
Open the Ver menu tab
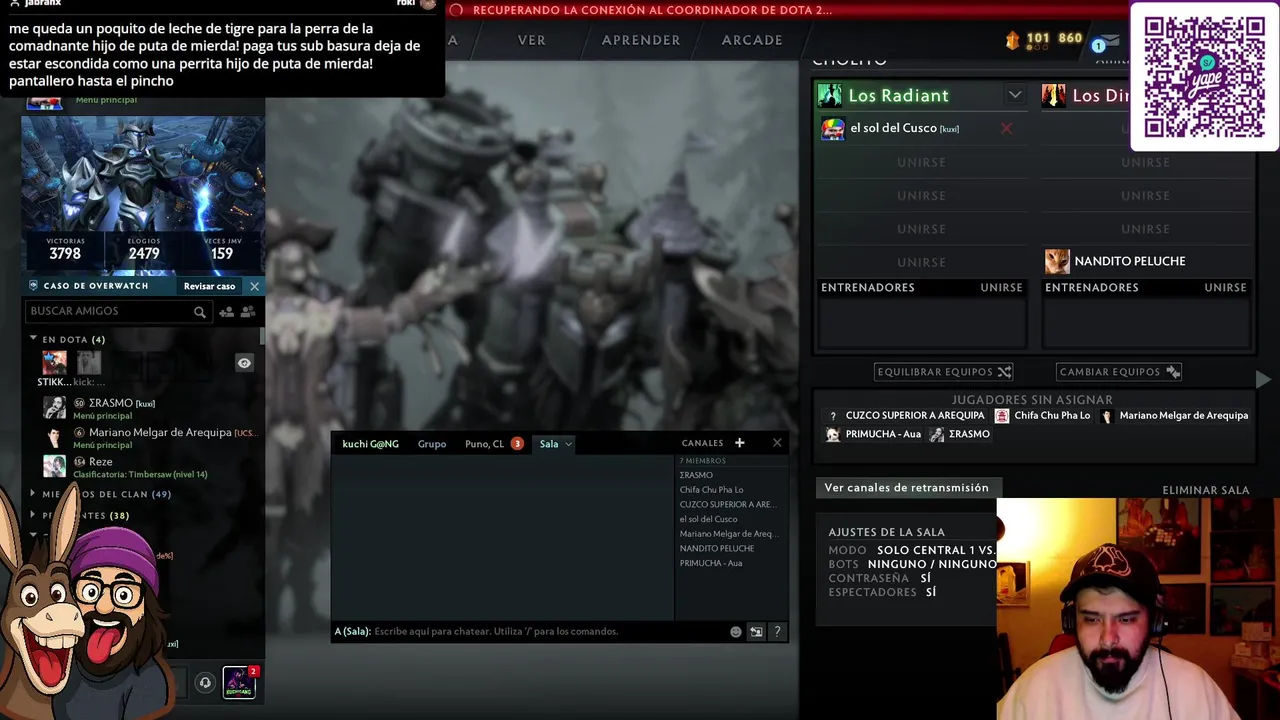pos(532,40)
